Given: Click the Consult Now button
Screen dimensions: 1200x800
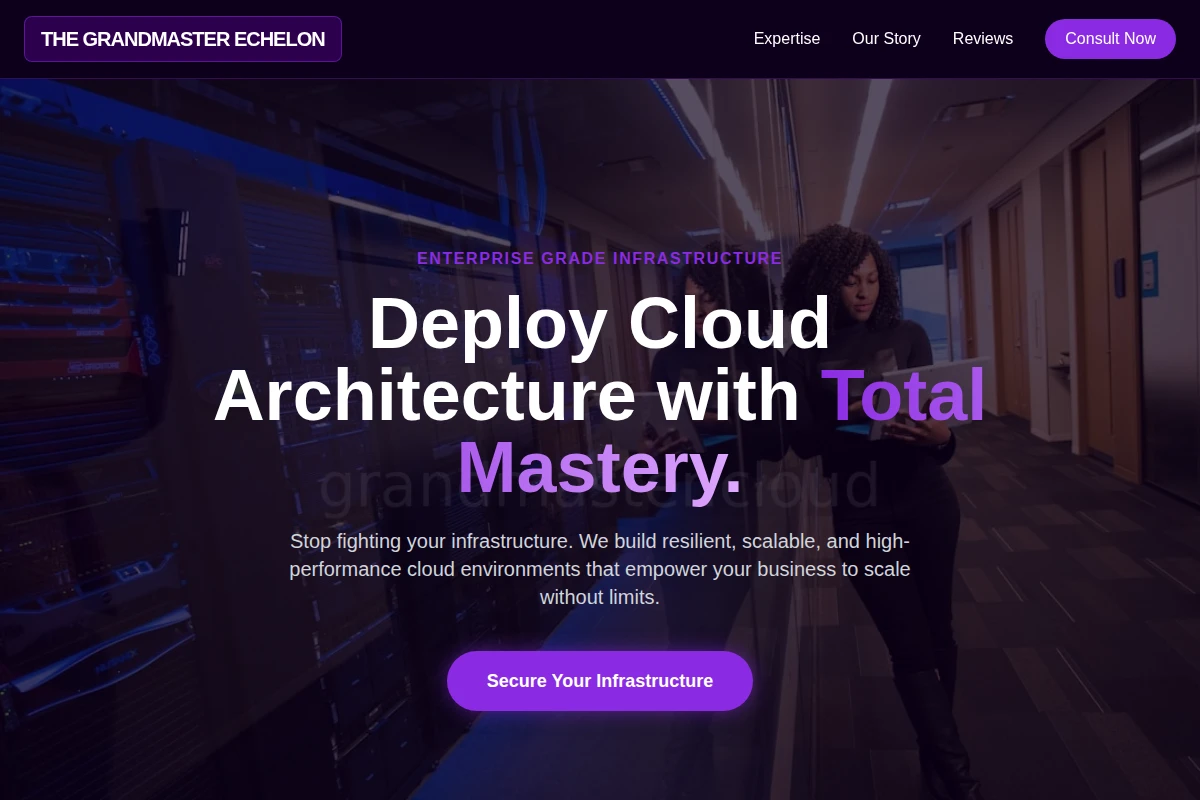Looking at the screenshot, I should tap(1110, 39).
